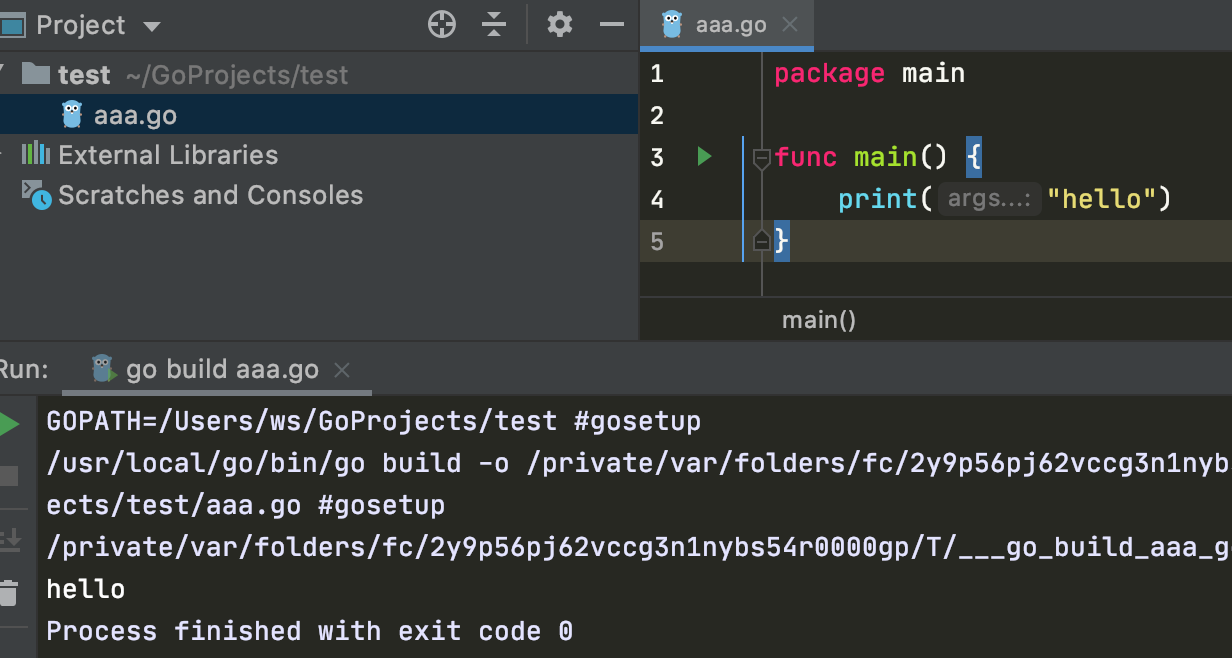Screen dimensions: 1232x658
Task: Close the go build aaa.go run tab
Action: (x=342, y=370)
